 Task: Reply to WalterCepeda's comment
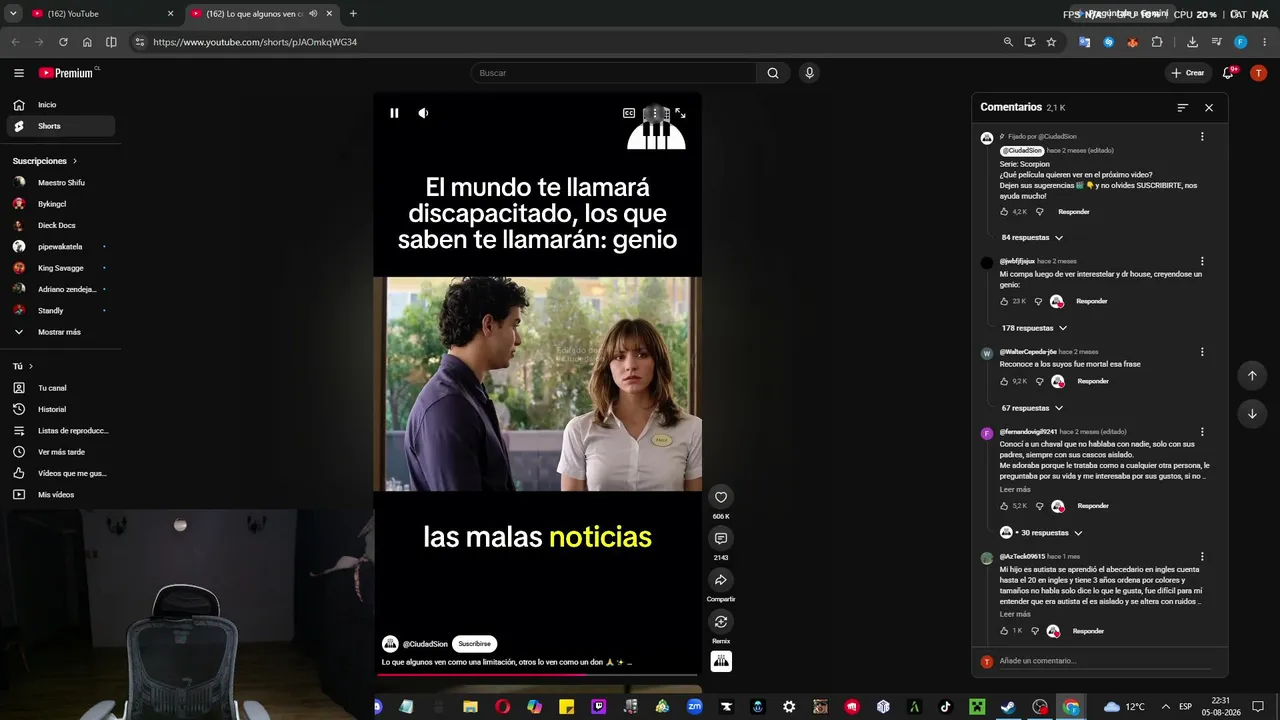pyautogui.click(x=1093, y=381)
